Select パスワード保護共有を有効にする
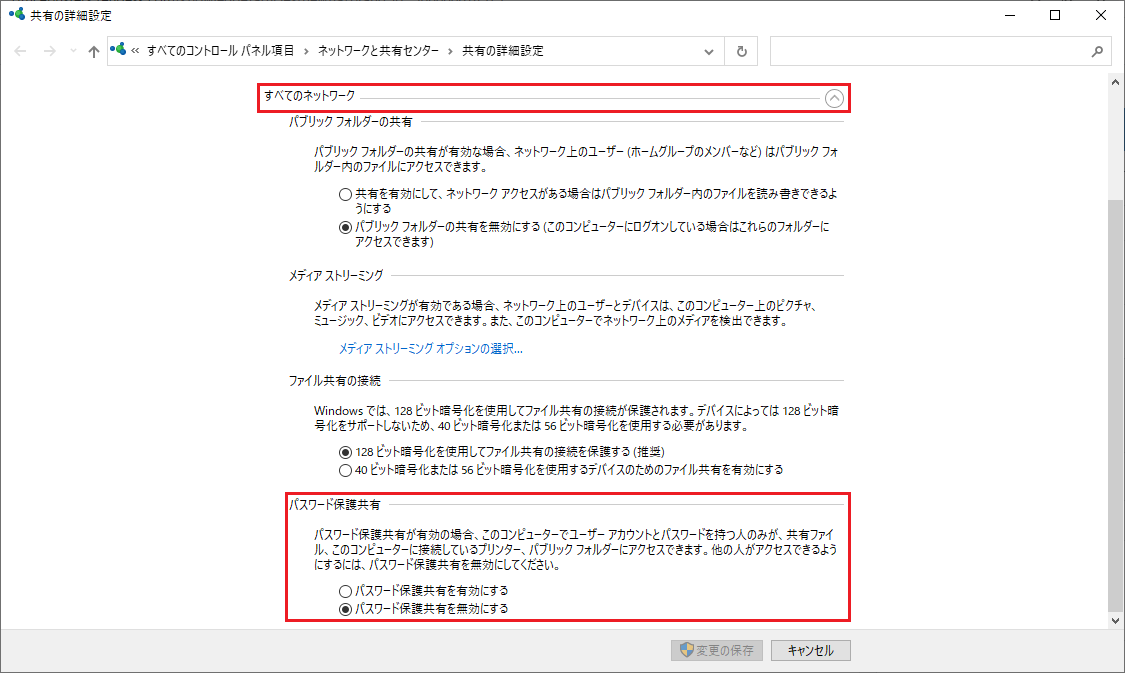Image resolution: width=1125 pixels, height=673 pixels. tap(346, 591)
